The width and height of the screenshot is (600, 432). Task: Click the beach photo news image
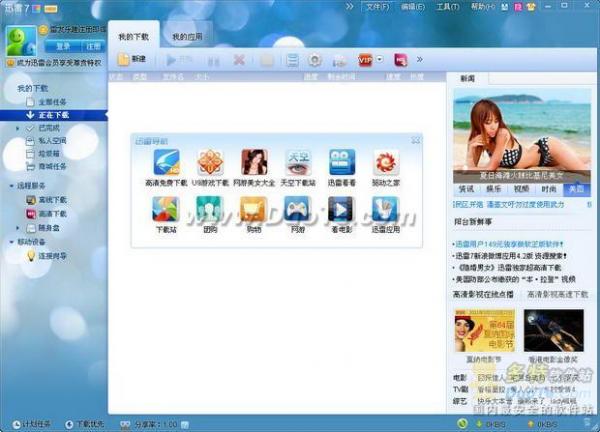(x=522, y=136)
